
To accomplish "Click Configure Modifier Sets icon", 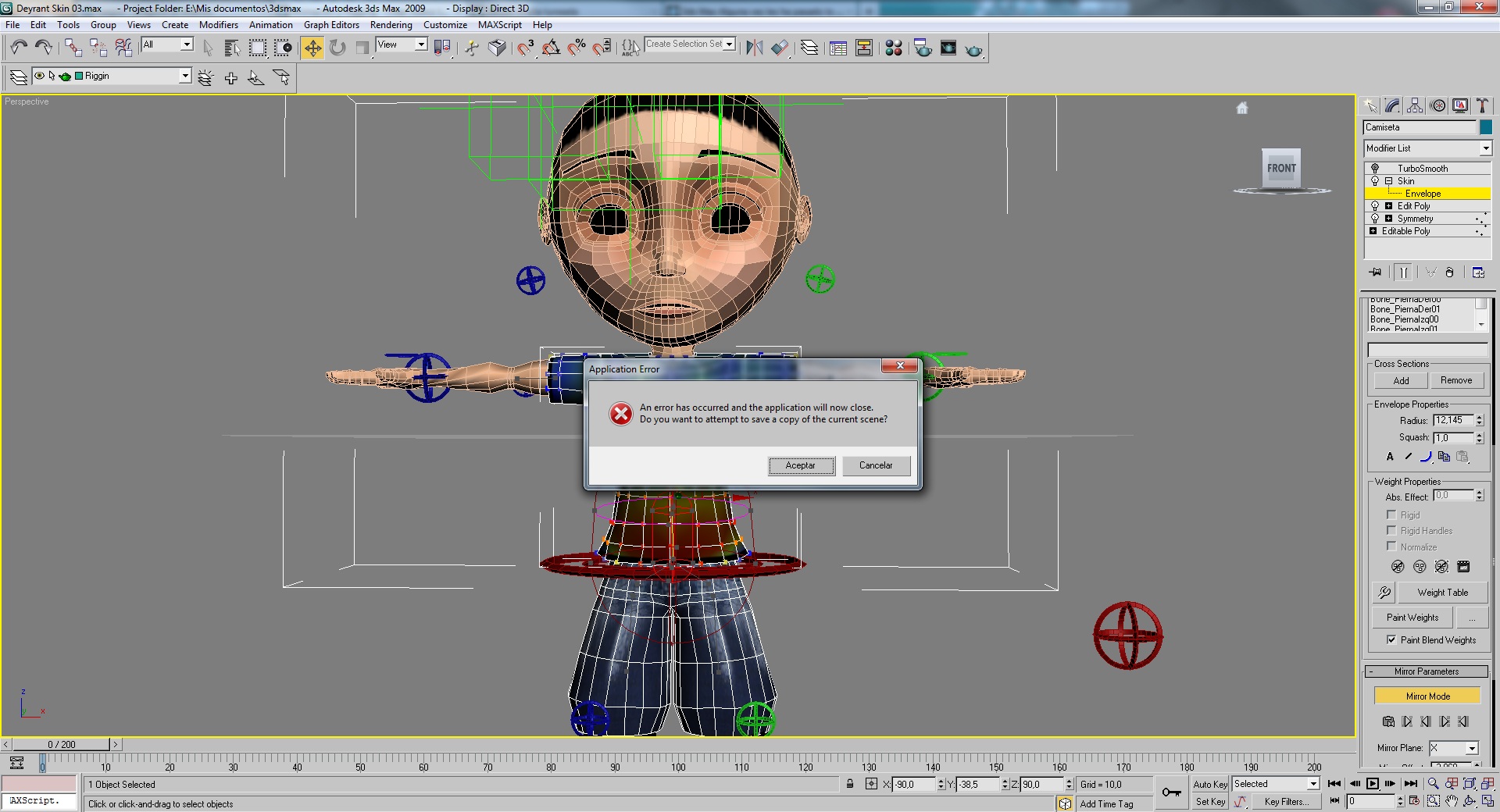I will click(1478, 272).
